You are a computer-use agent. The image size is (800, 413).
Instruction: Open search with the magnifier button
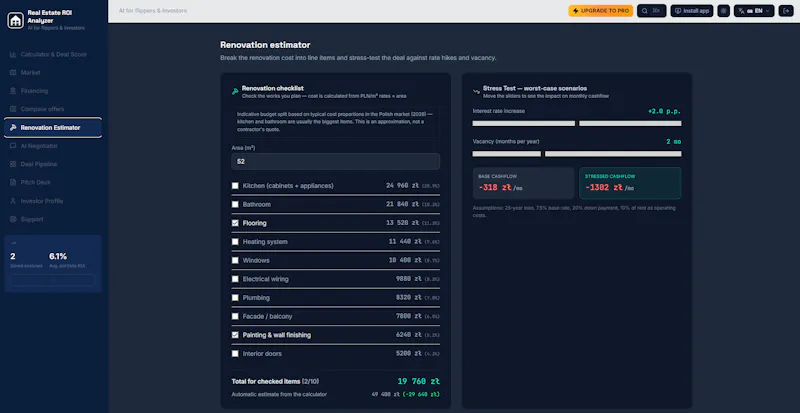tap(652, 11)
